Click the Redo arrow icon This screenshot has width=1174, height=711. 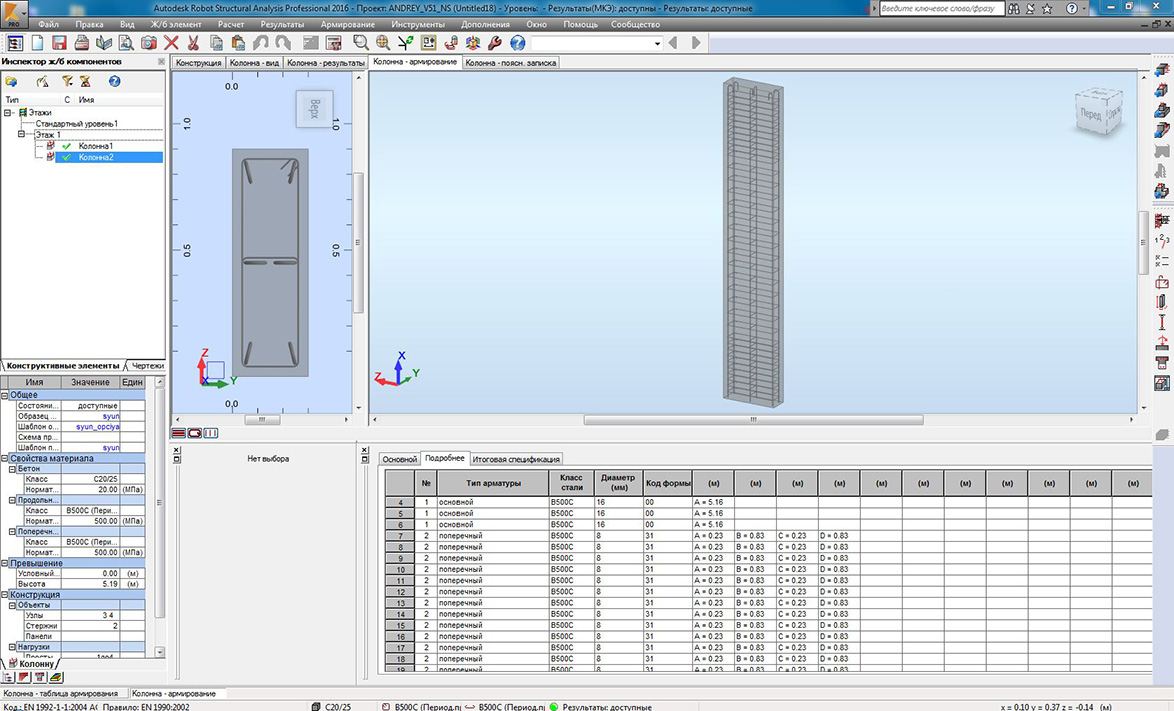pyautogui.click(x=283, y=43)
